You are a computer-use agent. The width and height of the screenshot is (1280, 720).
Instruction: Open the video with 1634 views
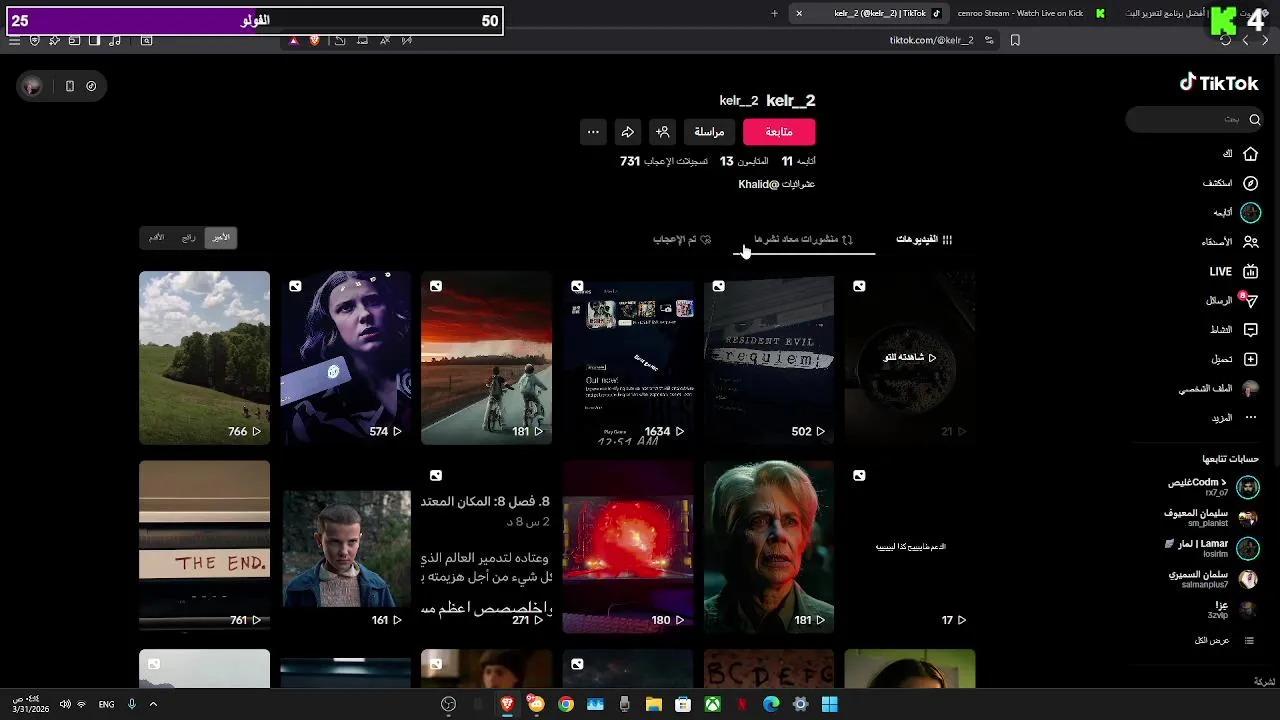coord(628,358)
